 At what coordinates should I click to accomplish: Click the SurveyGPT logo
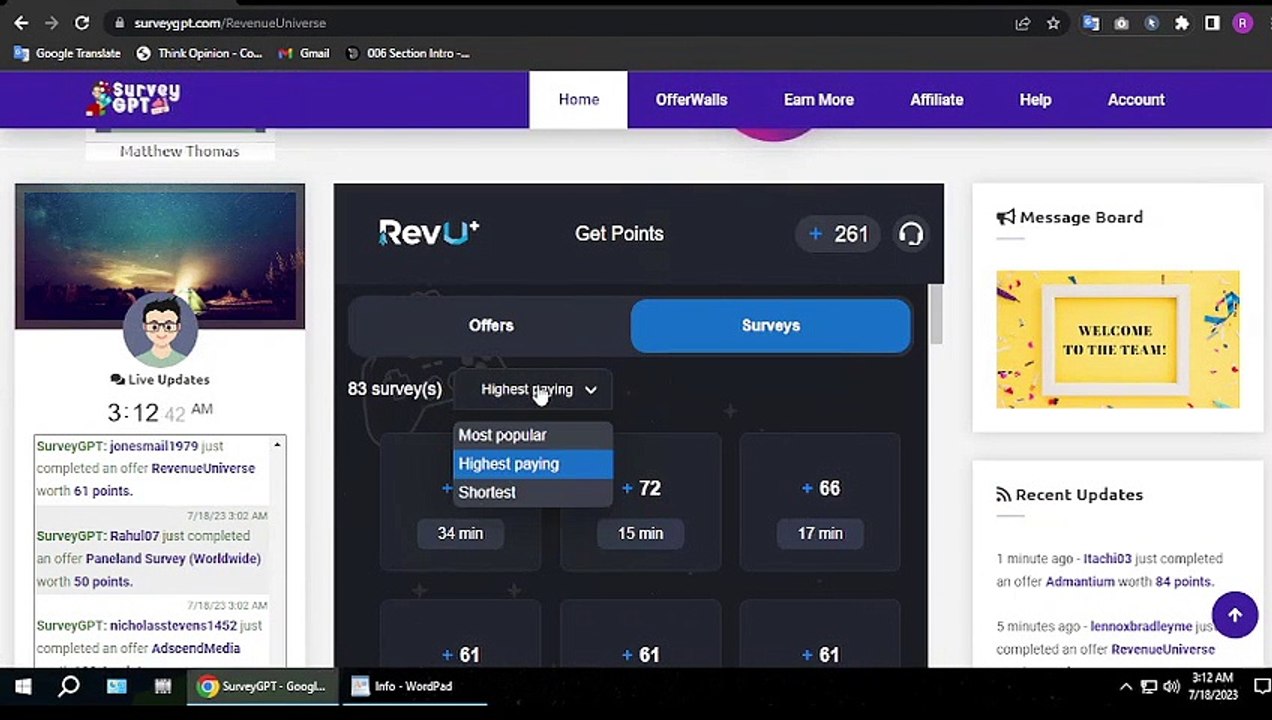pos(134,98)
